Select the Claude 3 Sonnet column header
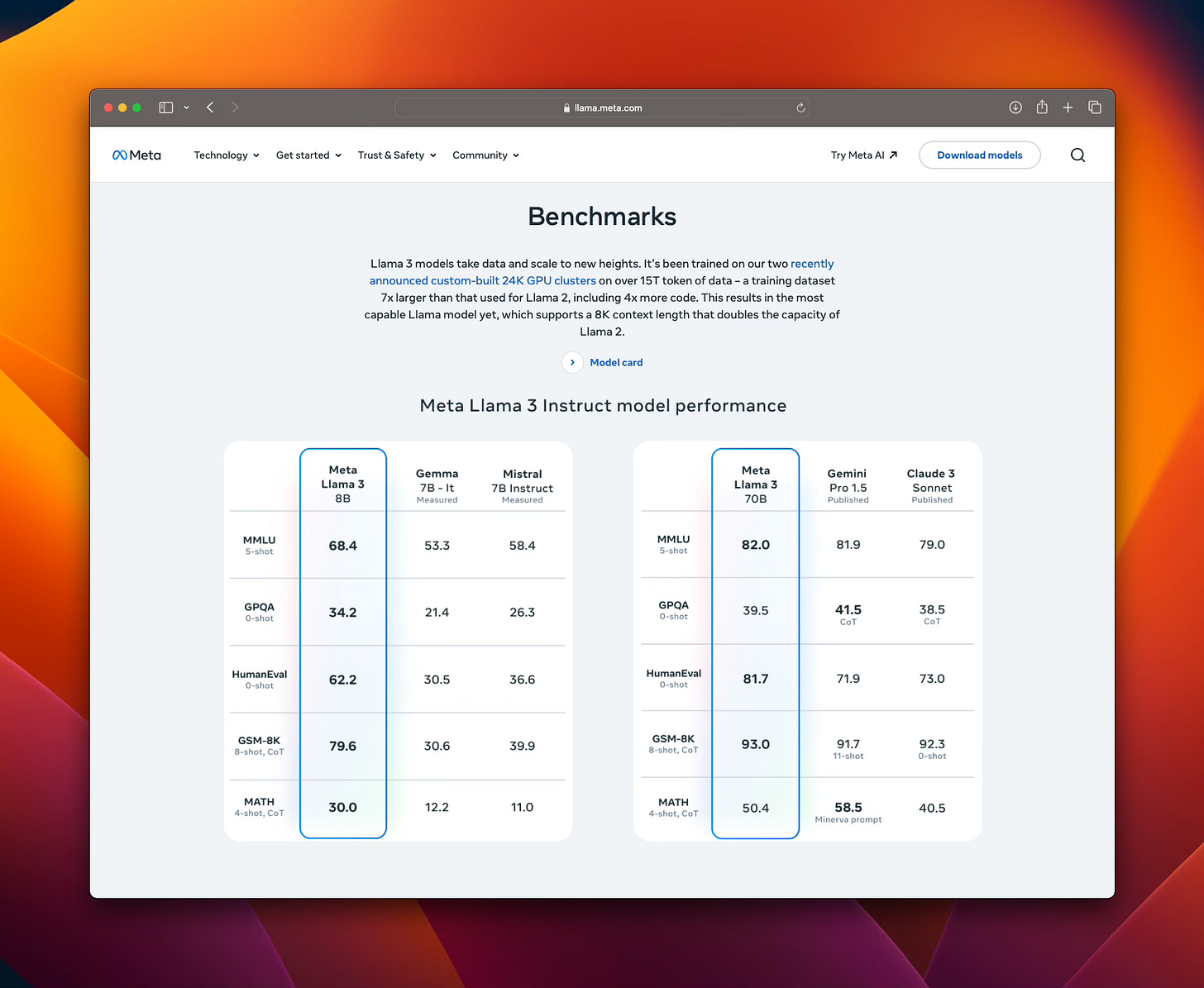This screenshot has width=1204, height=988. click(x=932, y=485)
